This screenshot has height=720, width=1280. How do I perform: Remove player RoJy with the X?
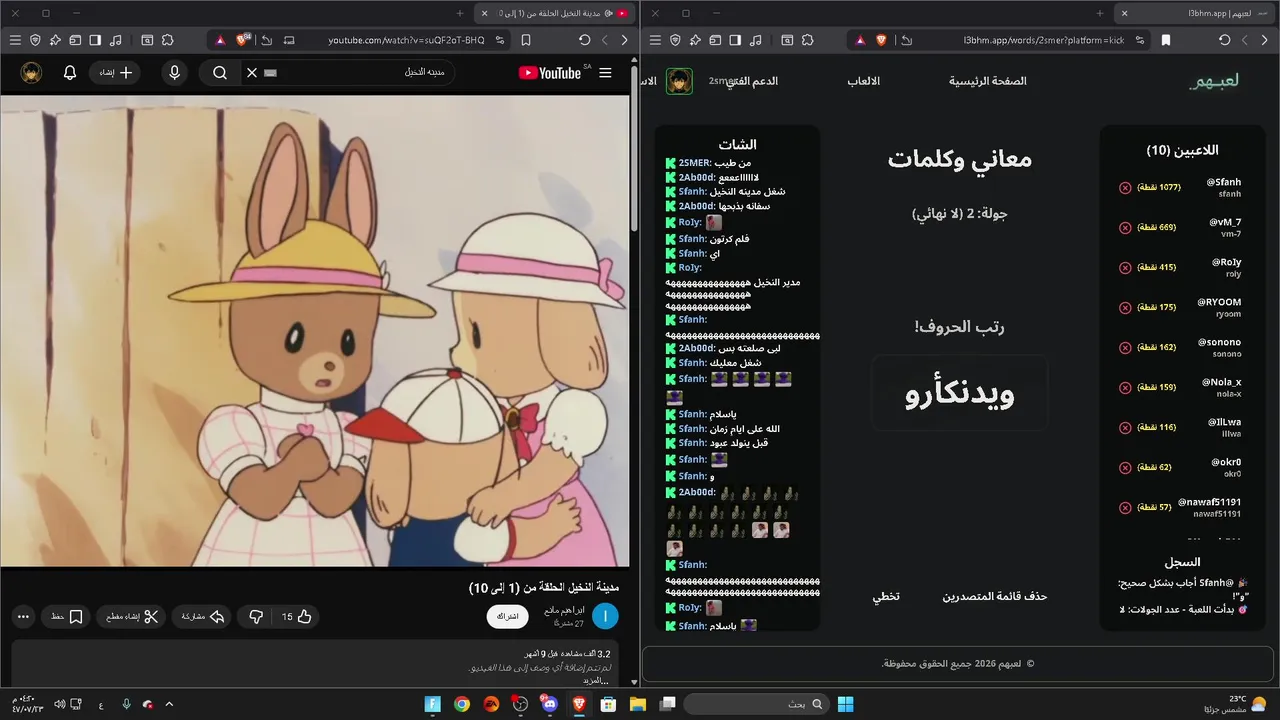(x=1125, y=267)
